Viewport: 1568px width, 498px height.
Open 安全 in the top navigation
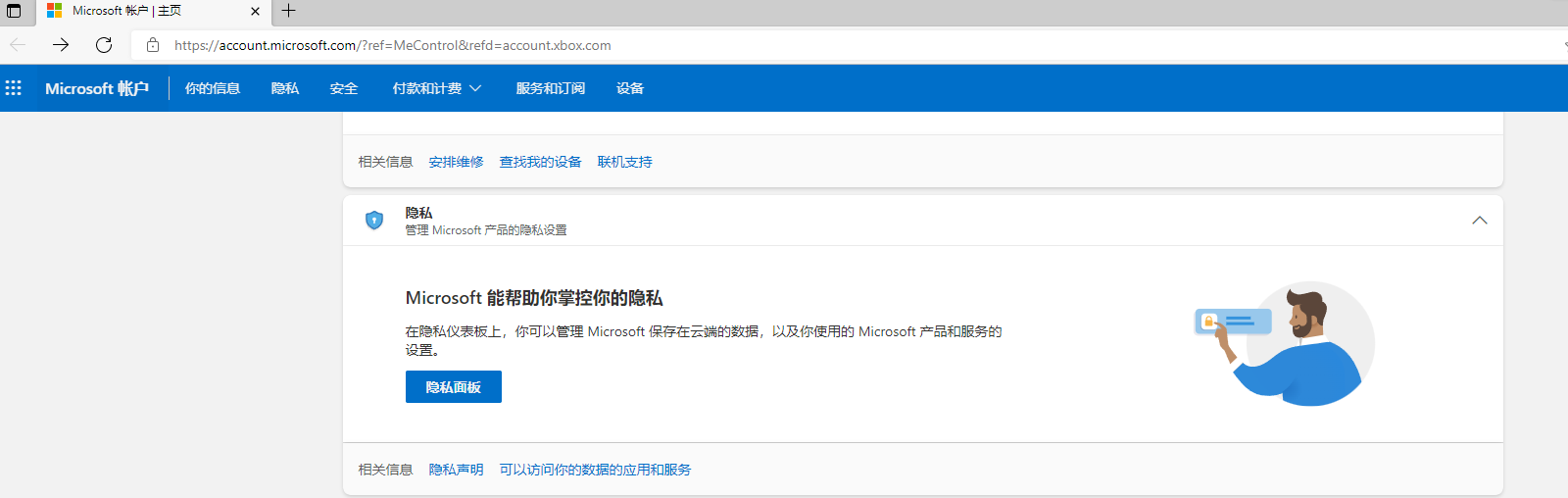[344, 88]
